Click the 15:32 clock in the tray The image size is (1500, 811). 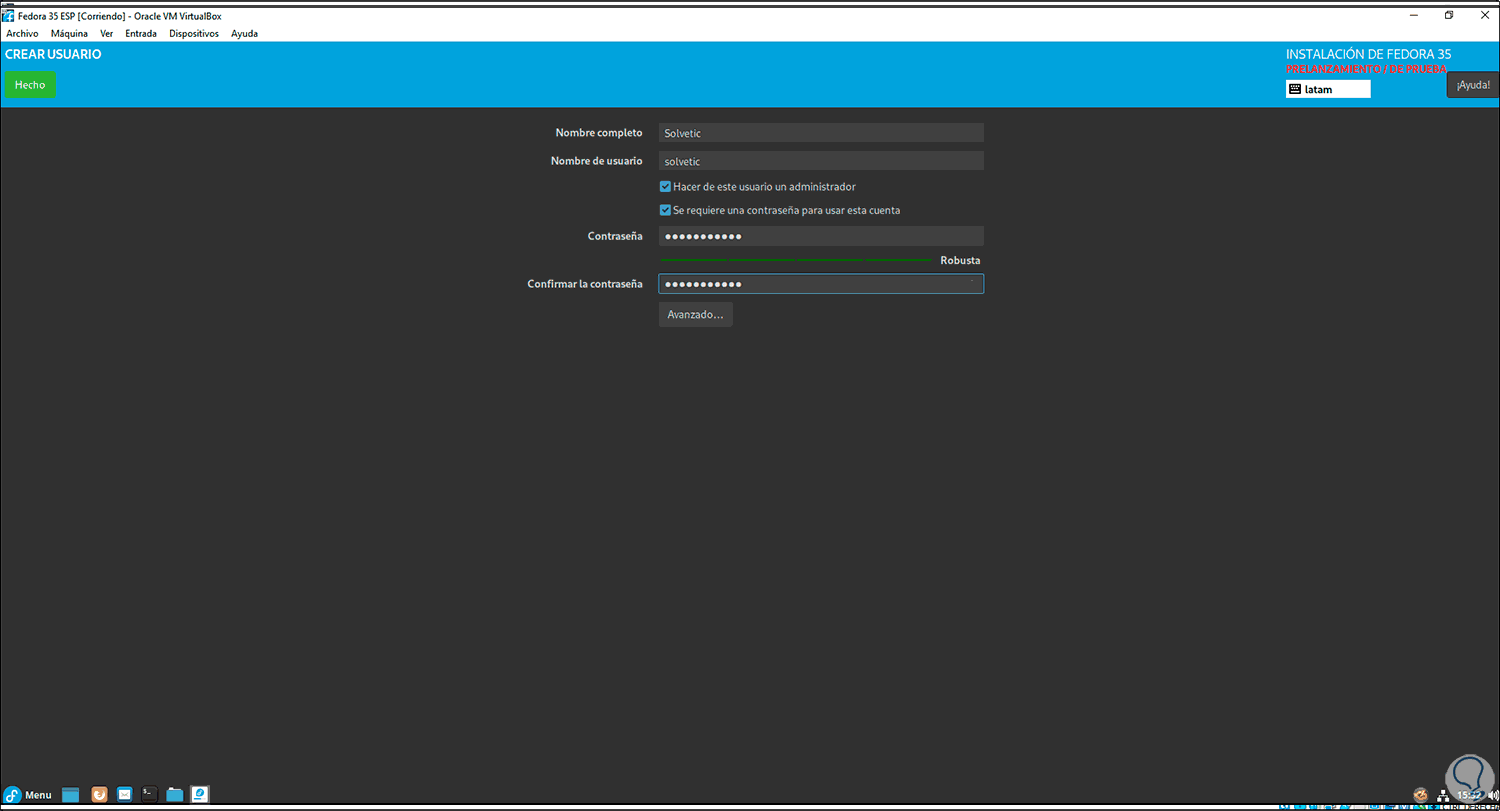pos(1468,796)
